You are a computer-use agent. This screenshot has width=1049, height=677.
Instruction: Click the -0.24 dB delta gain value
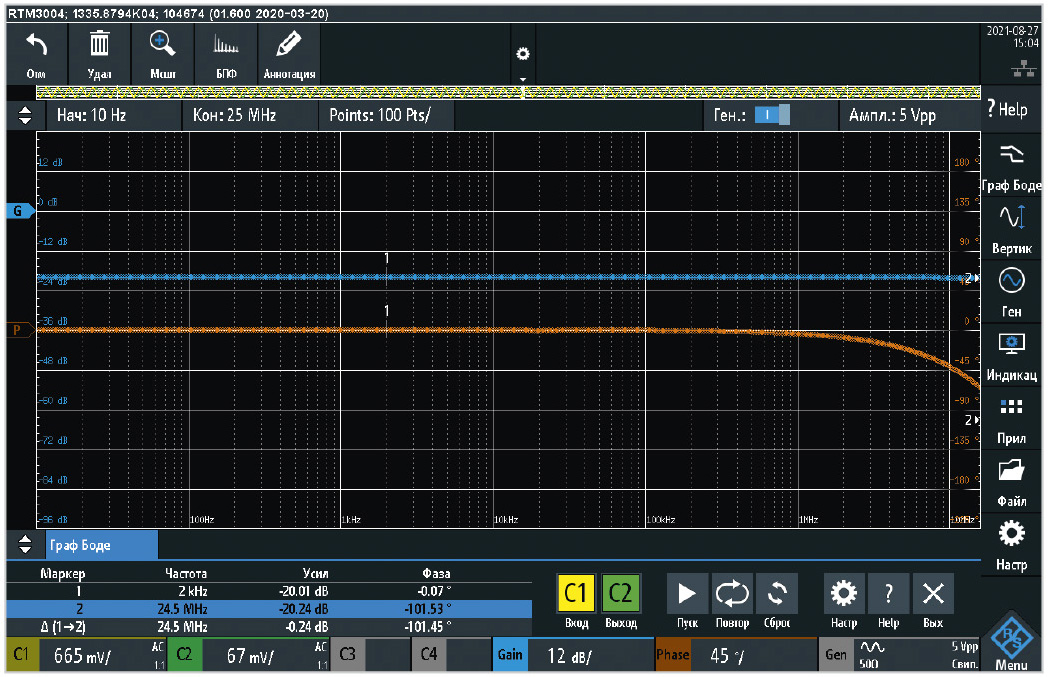(306, 627)
